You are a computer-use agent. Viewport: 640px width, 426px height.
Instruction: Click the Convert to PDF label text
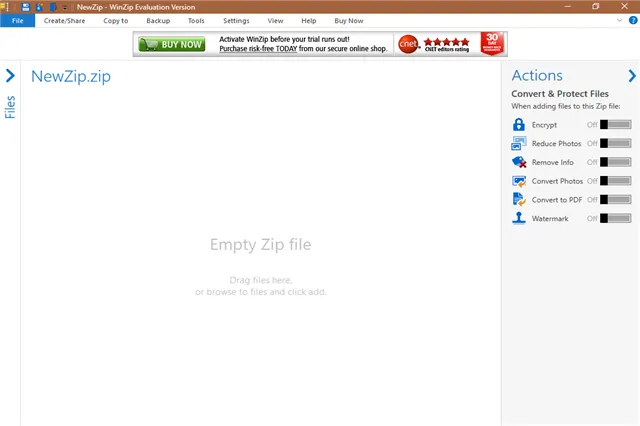557,200
